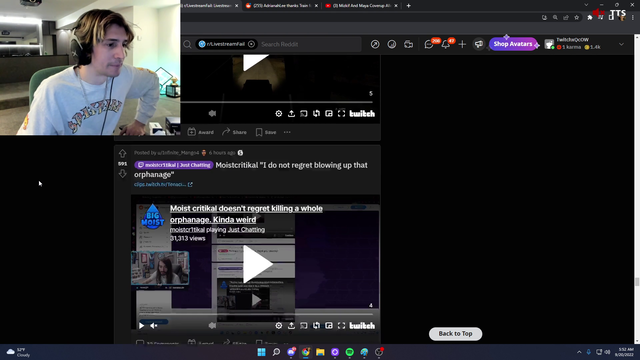Focus the Search Reddit input field

click(309, 44)
